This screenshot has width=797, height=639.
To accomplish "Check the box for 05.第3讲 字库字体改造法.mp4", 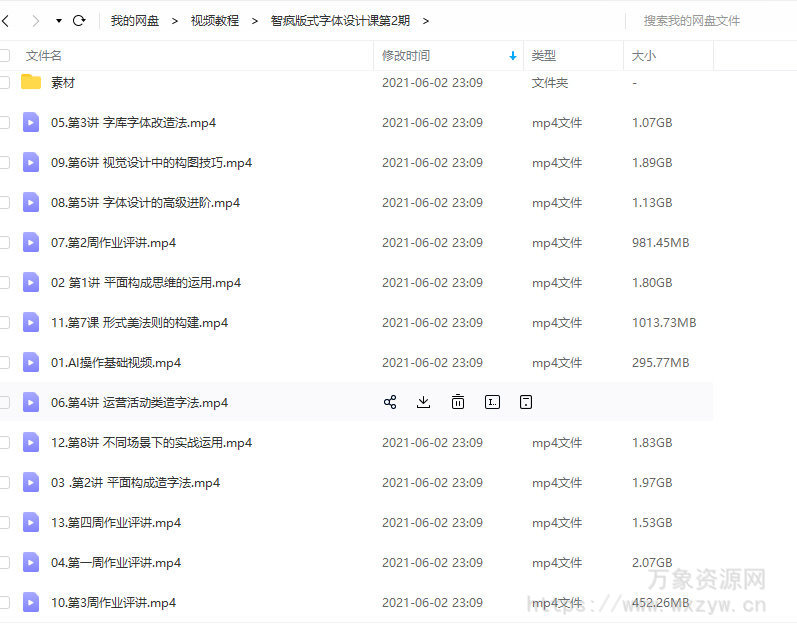I will 5,123.
